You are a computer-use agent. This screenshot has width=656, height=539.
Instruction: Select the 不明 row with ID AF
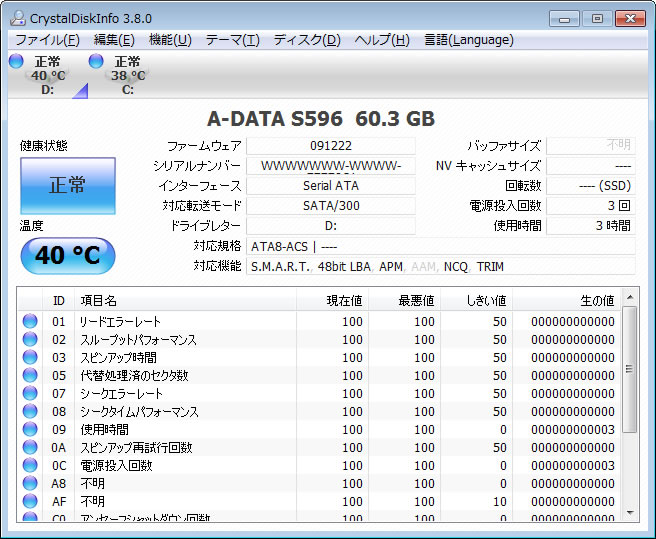pos(320,501)
